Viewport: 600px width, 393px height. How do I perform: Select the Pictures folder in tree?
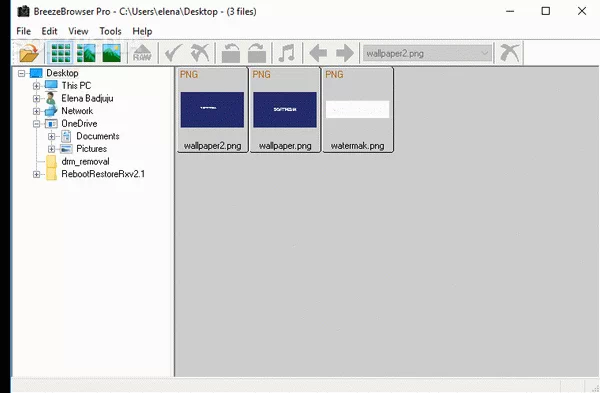(x=91, y=149)
